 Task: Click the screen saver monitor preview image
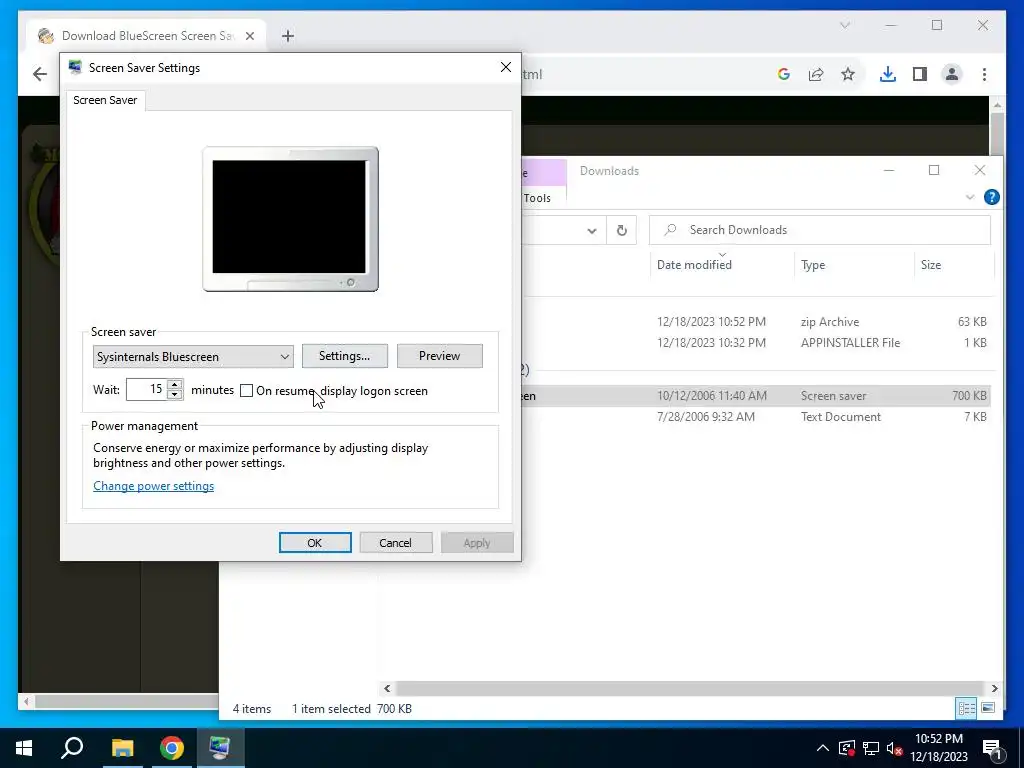291,219
